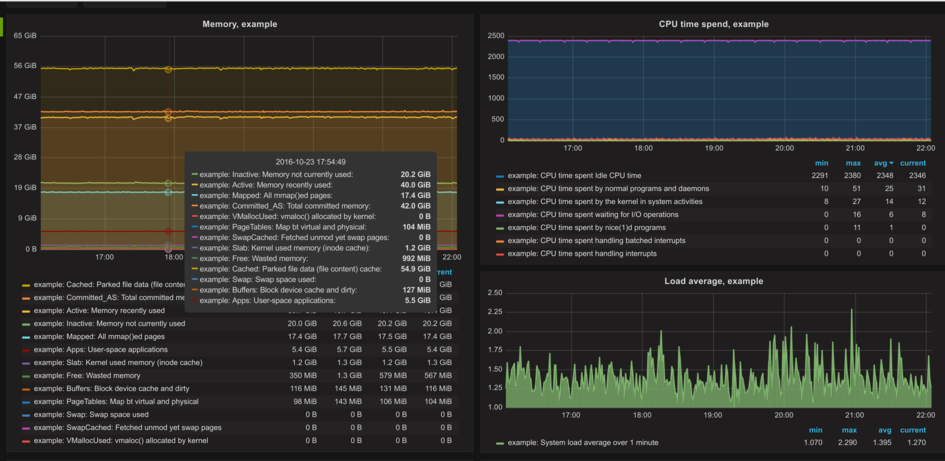Screen dimensions: 945x461
Task: Click the 19:00 label on CPU chart time axis
Action: click(x=714, y=148)
